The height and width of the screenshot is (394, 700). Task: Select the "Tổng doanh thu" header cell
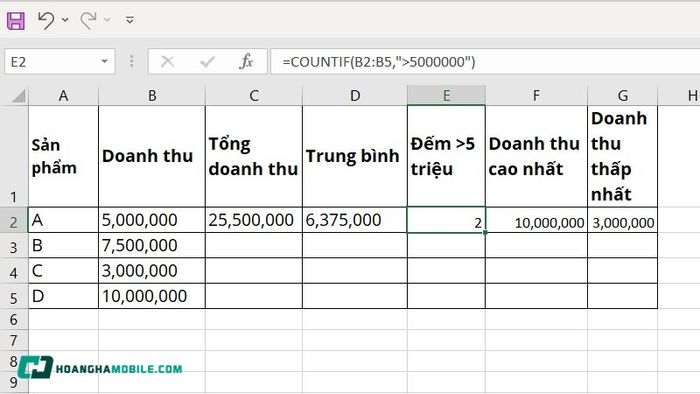(254, 156)
